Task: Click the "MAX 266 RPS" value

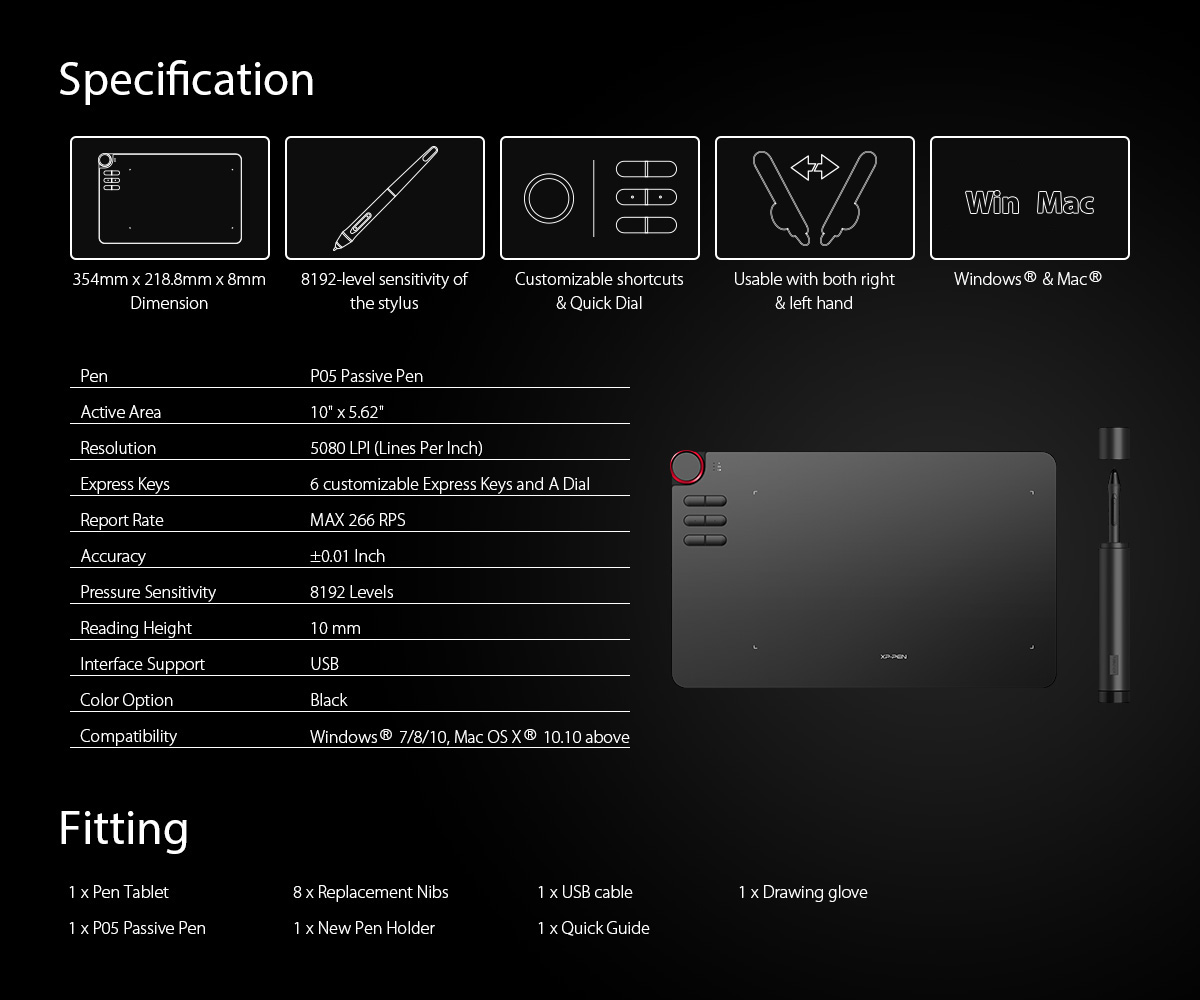Action: [x=358, y=520]
